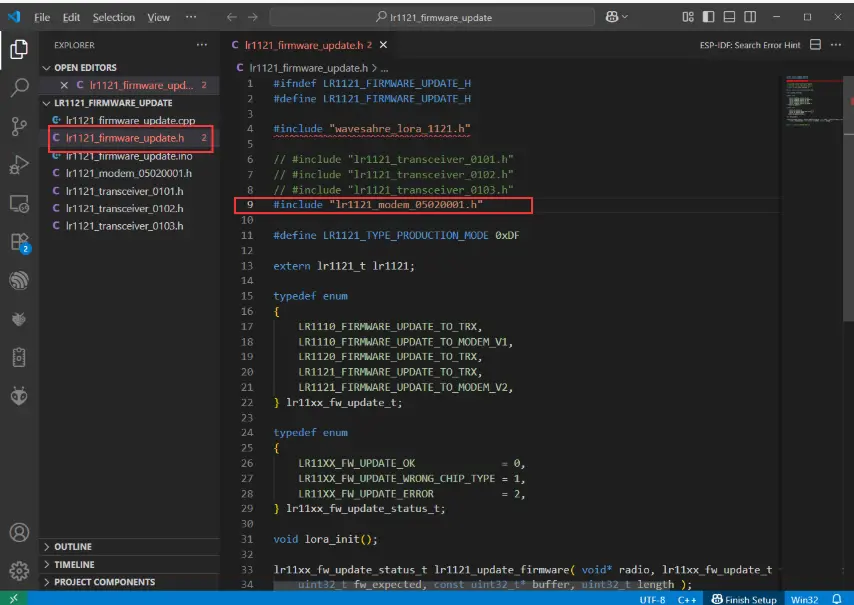Click Finish Setup in status bar
The image size is (854, 605).
coord(744,599)
